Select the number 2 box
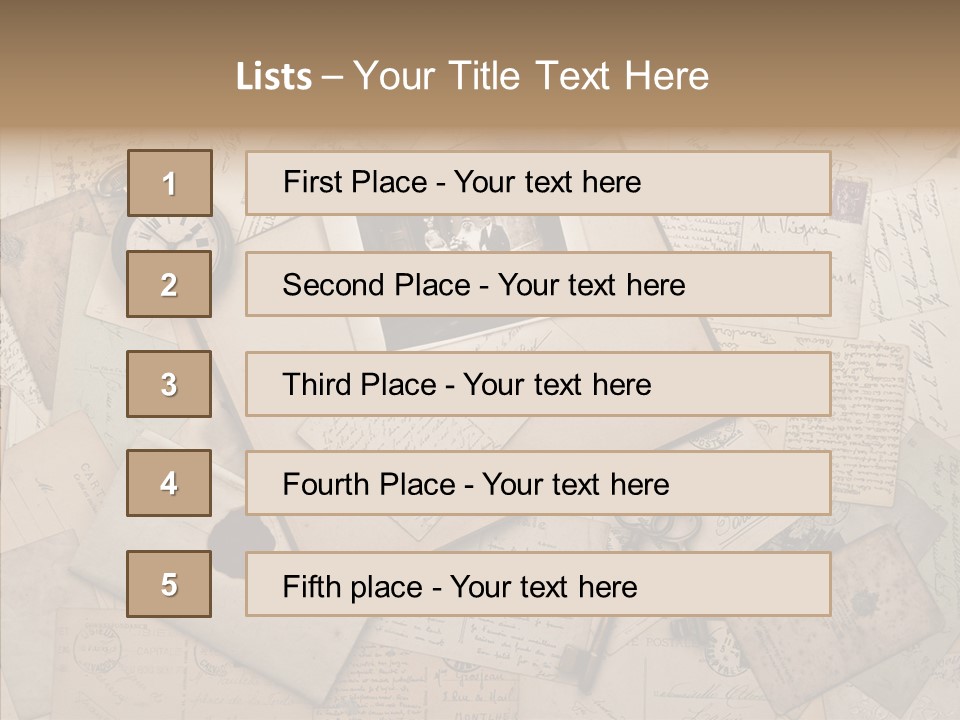Viewport: 960px width, 720px height. [x=169, y=284]
